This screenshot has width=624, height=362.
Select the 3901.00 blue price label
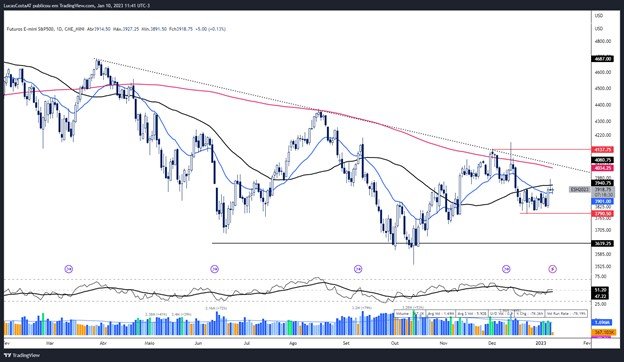[603, 202]
